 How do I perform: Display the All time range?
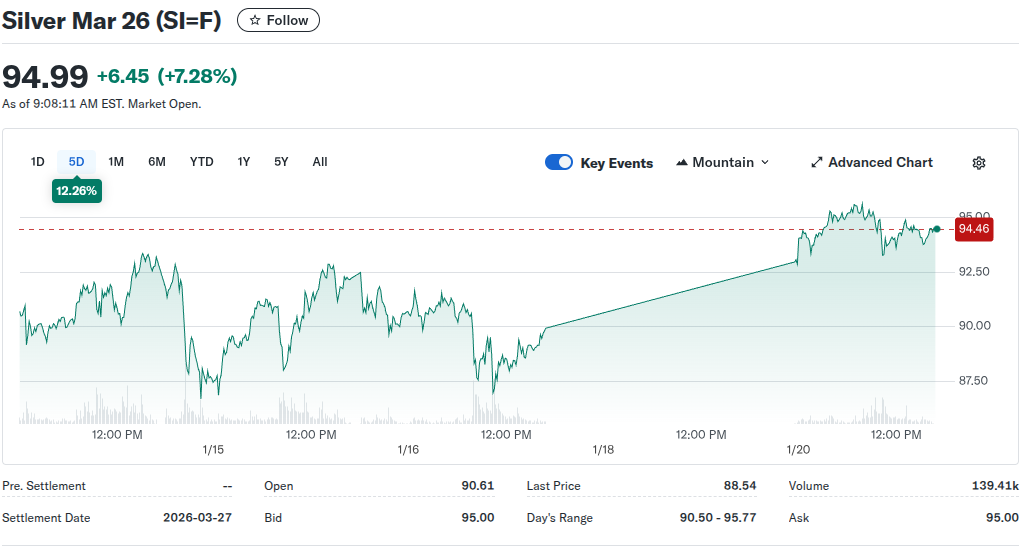[320, 162]
